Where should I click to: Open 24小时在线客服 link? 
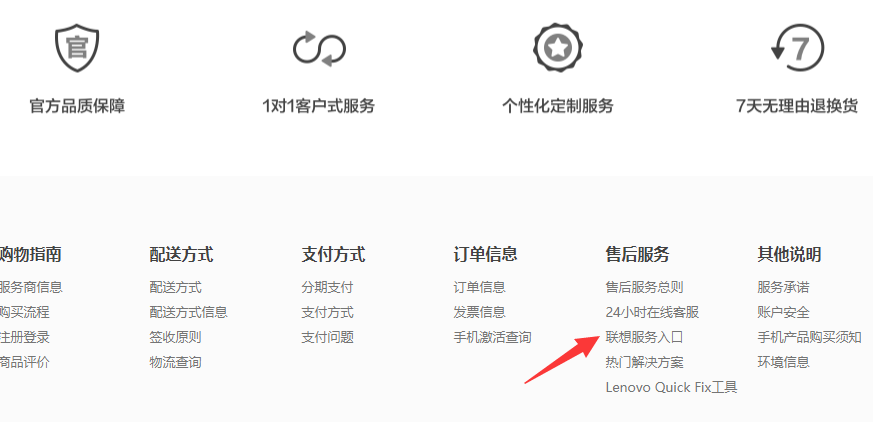[x=651, y=312]
